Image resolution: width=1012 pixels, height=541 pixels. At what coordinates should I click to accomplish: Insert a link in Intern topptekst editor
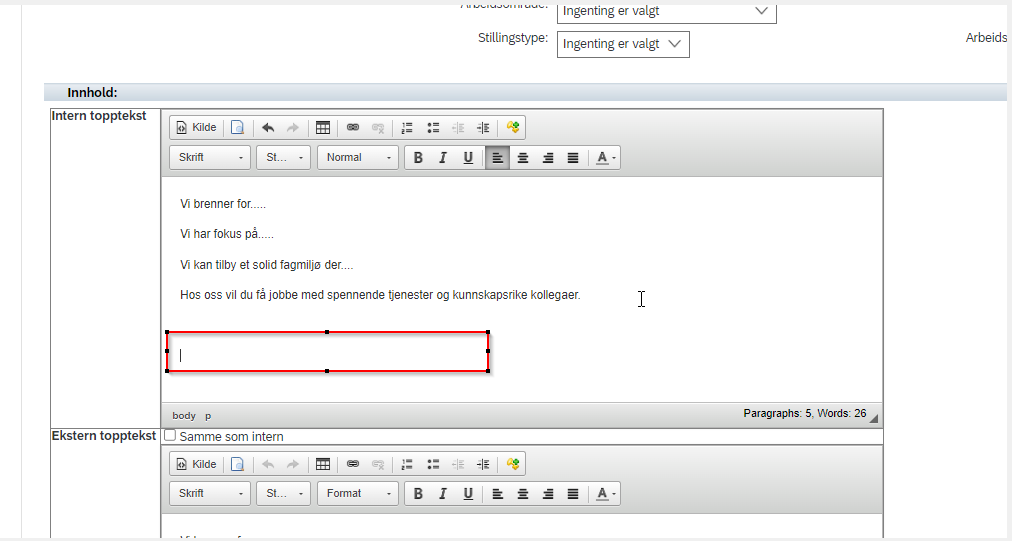(352, 127)
